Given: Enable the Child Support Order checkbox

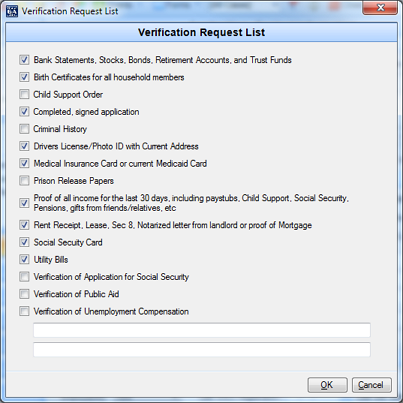Looking at the screenshot, I should click(x=24, y=94).
